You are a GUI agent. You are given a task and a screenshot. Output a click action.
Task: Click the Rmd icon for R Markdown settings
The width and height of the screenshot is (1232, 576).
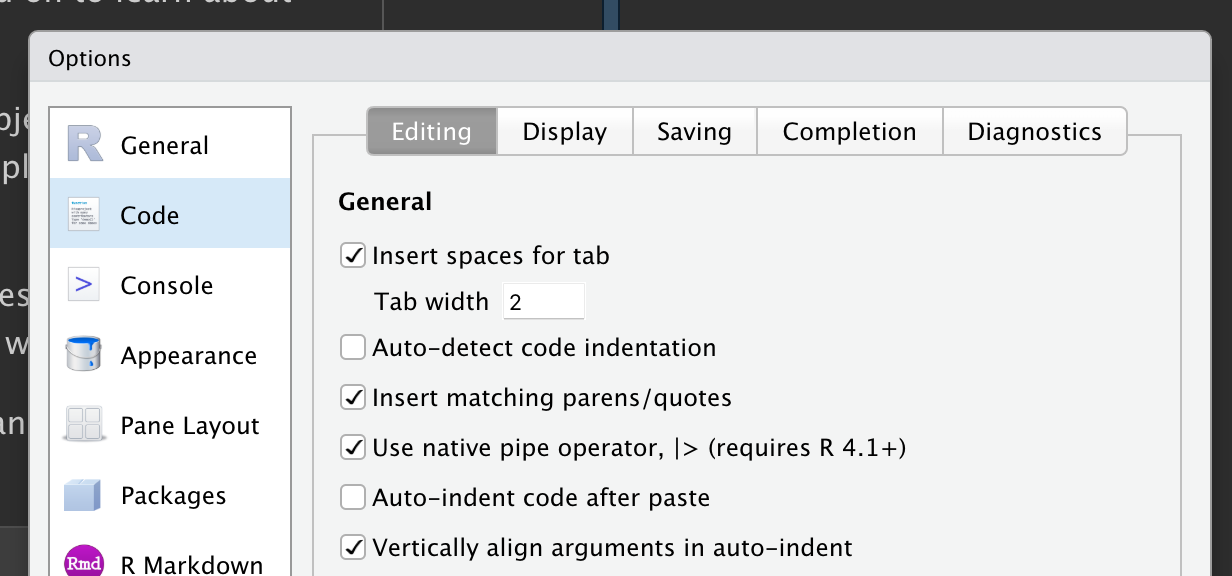point(84,562)
